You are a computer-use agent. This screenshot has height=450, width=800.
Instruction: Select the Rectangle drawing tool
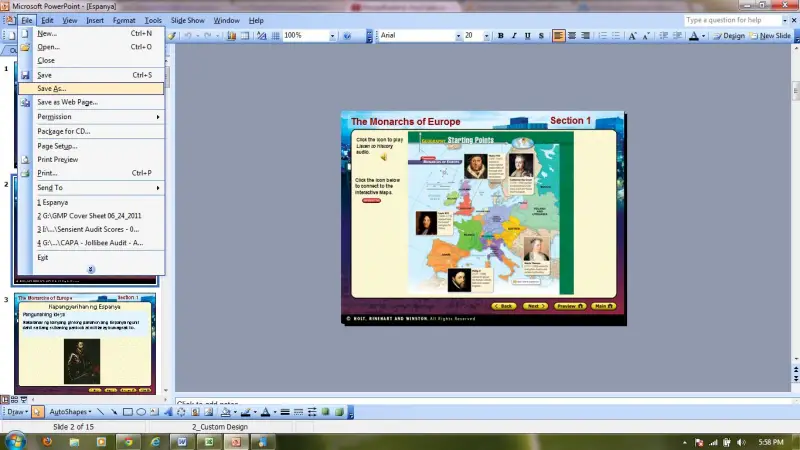(x=127, y=411)
